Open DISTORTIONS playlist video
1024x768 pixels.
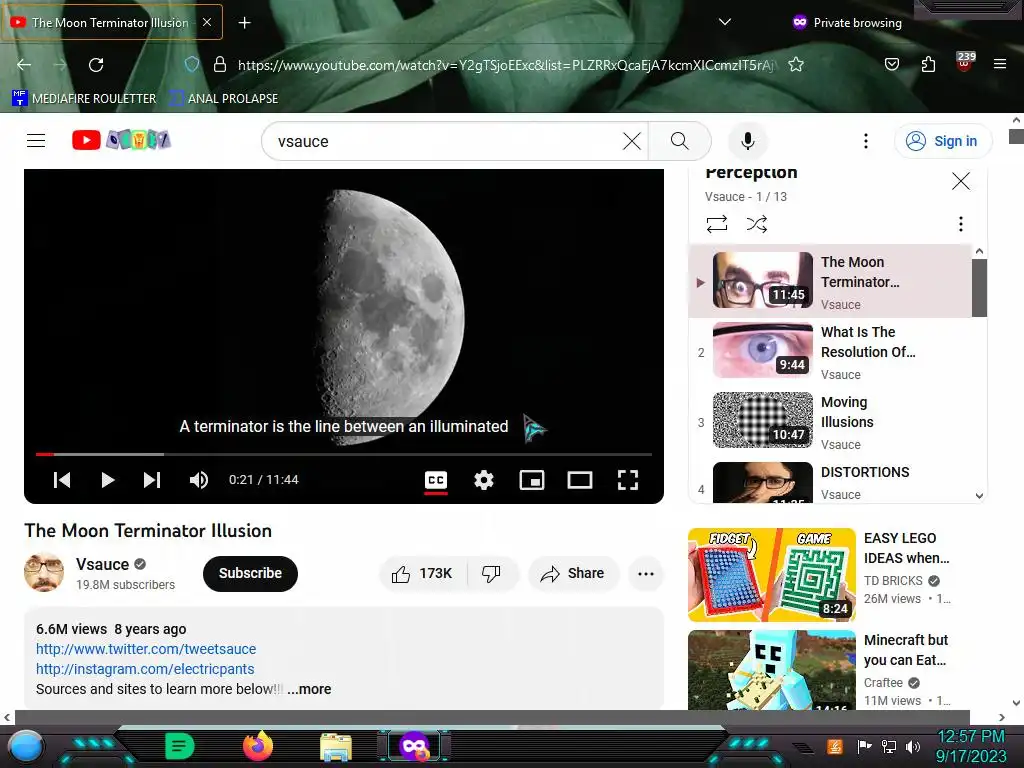(x=830, y=482)
